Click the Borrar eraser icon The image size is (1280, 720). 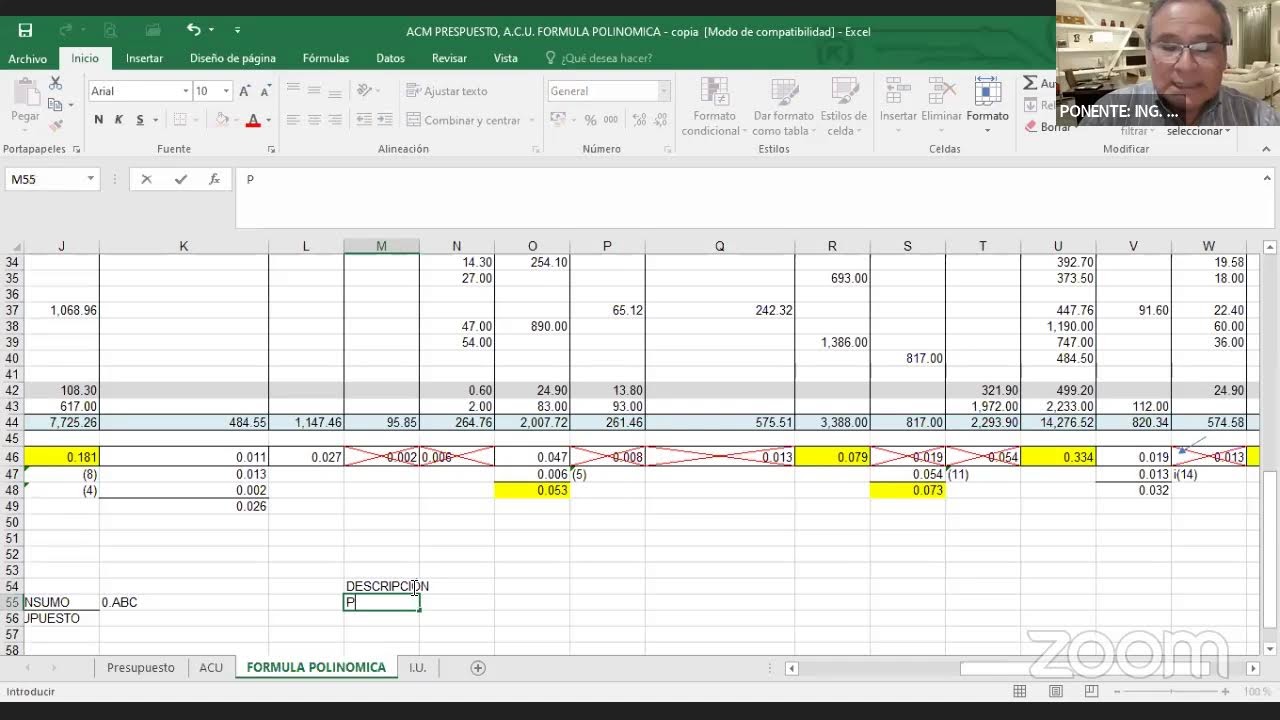pos(1030,127)
